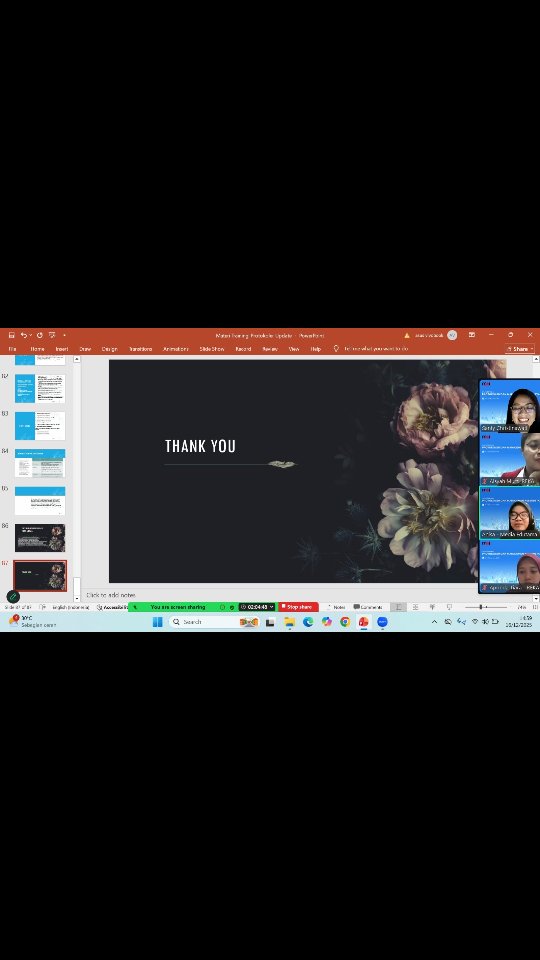Click the taskbar Search box
540x960 pixels.
pyautogui.click(x=214, y=622)
